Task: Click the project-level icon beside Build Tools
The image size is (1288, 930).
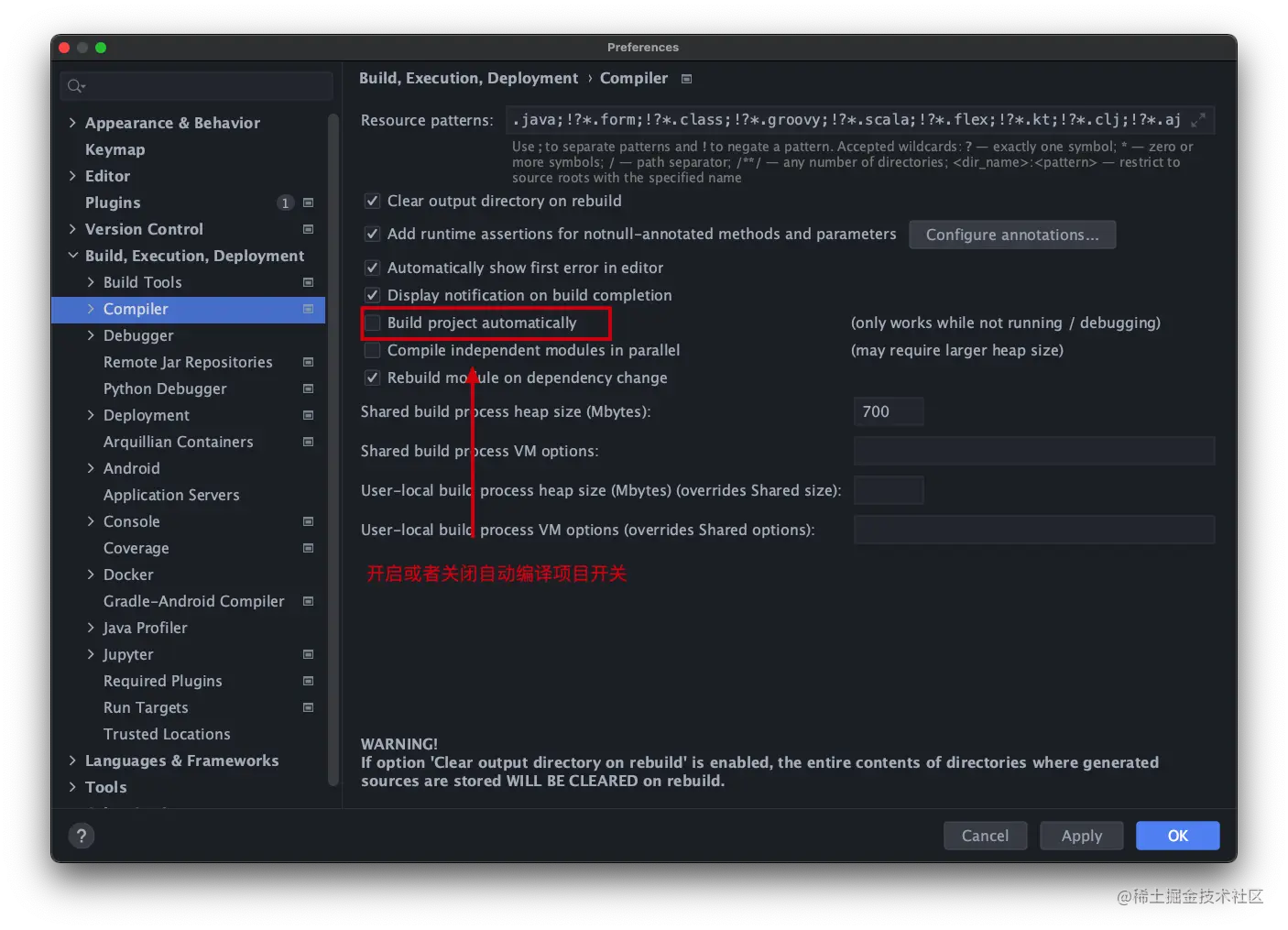Action: tap(308, 282)
